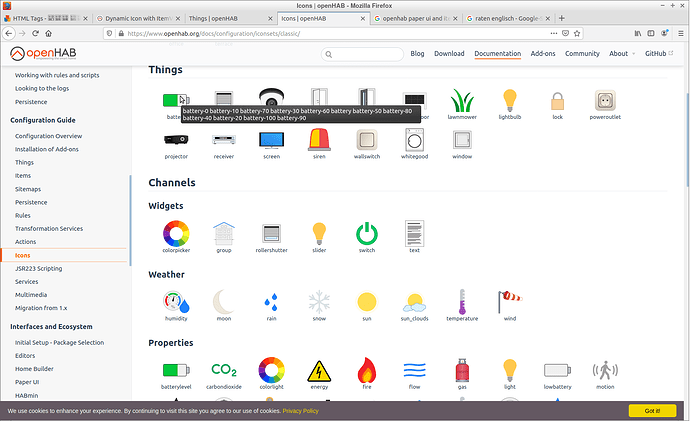Open the Community nav link

click(582, 53)
